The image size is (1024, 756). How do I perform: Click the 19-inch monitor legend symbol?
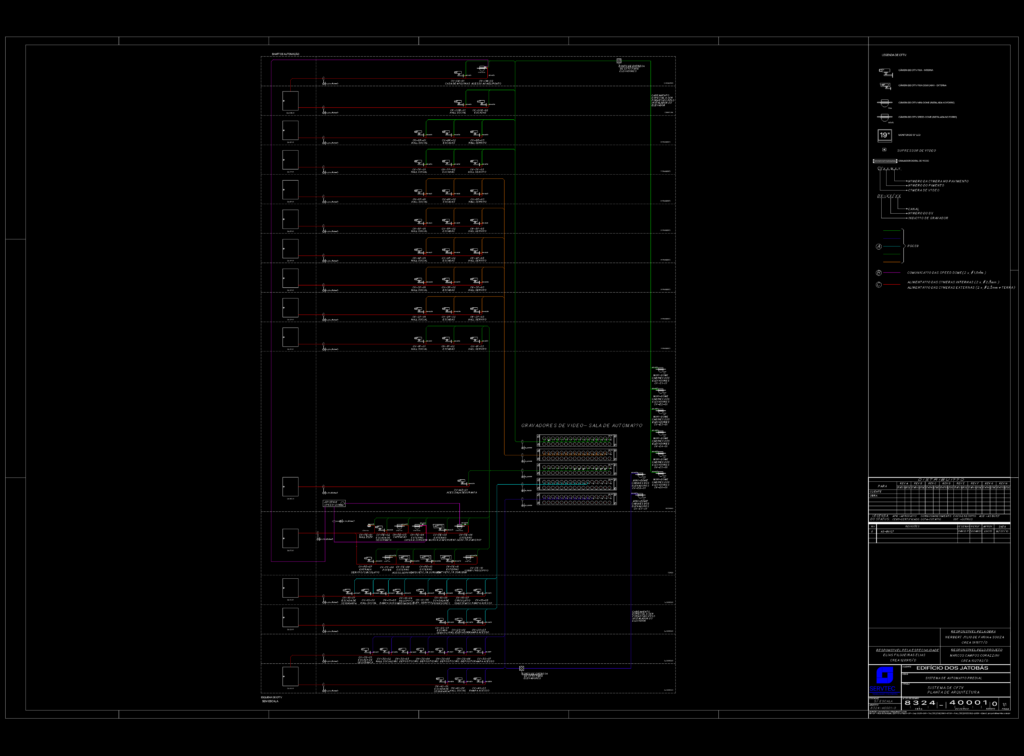click(885, 136)
